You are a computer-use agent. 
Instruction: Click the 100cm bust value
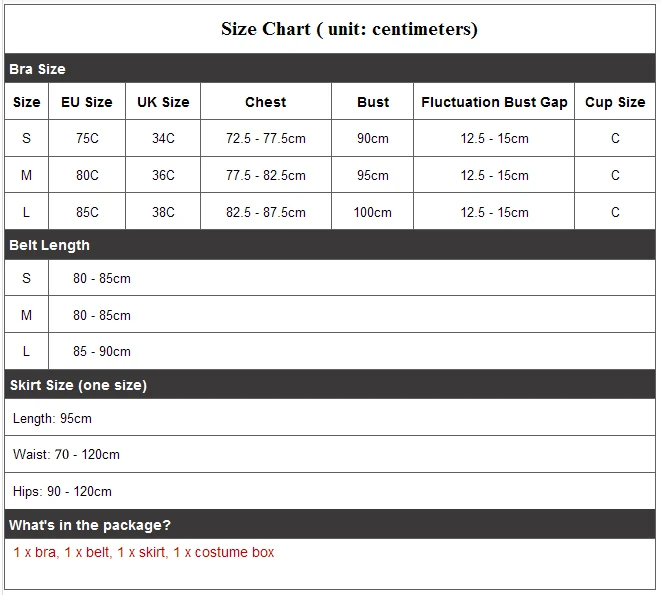click(373, 212)
